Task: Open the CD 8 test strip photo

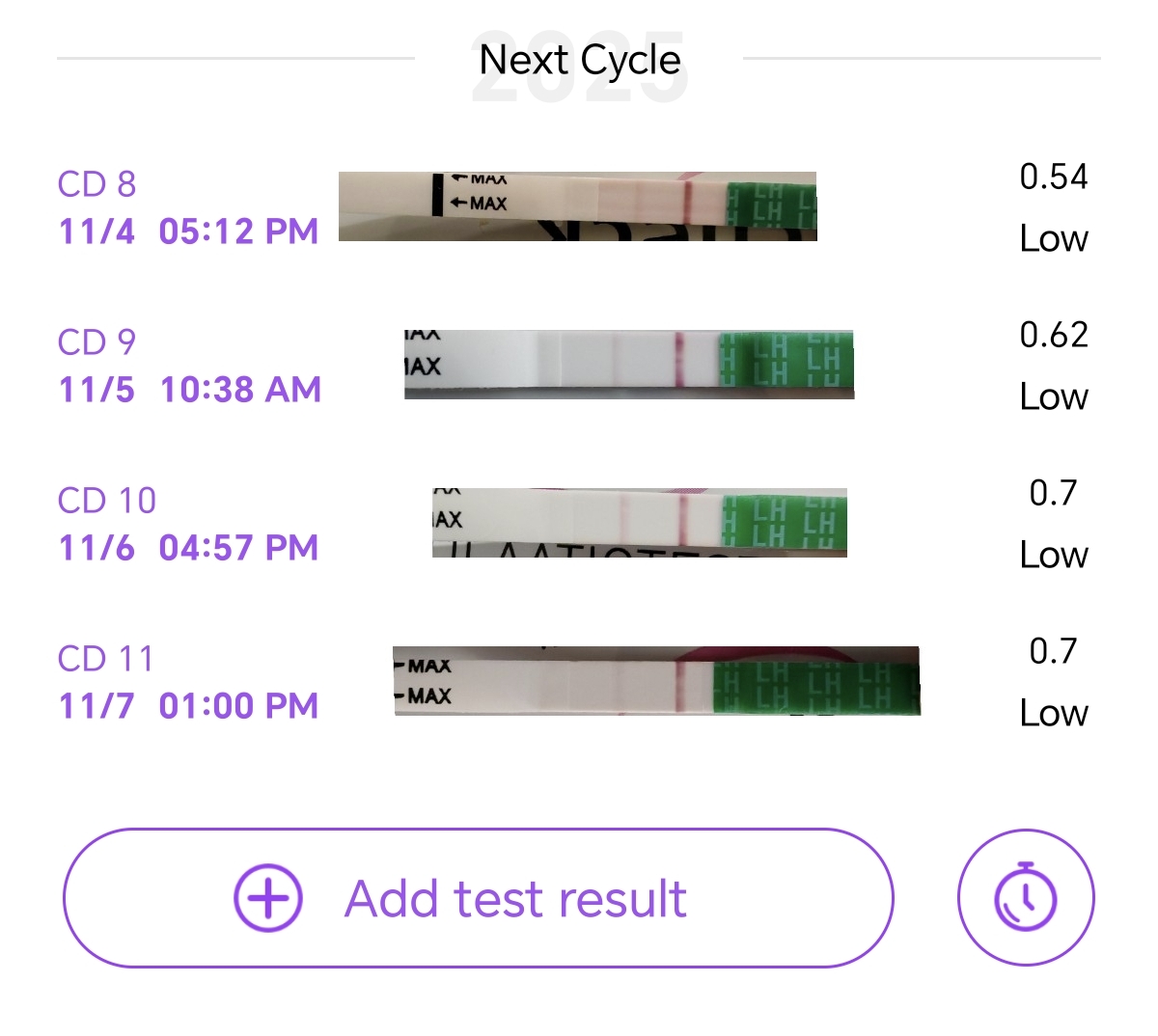Action: (577, 205)
